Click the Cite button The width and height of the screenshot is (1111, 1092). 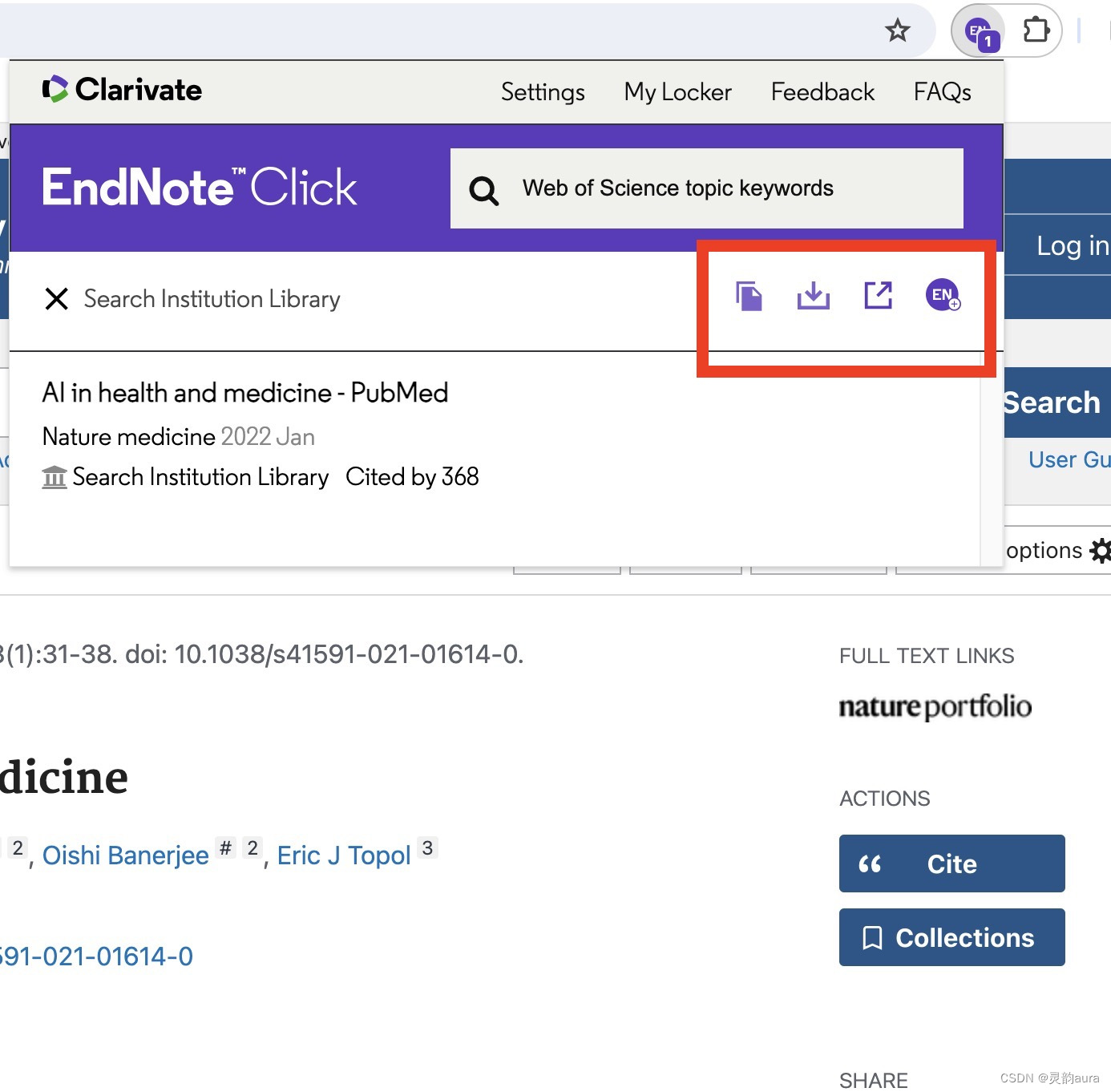(x=952, y=863)
